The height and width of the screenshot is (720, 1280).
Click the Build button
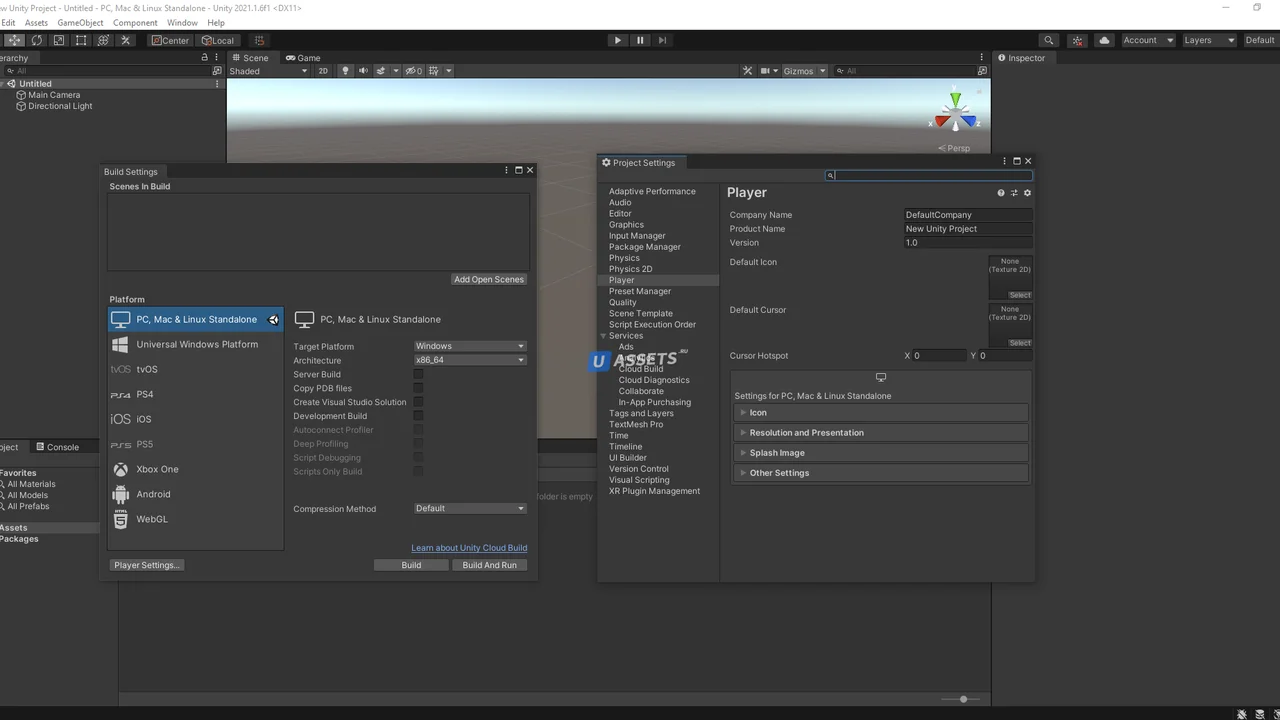(411, 565)
